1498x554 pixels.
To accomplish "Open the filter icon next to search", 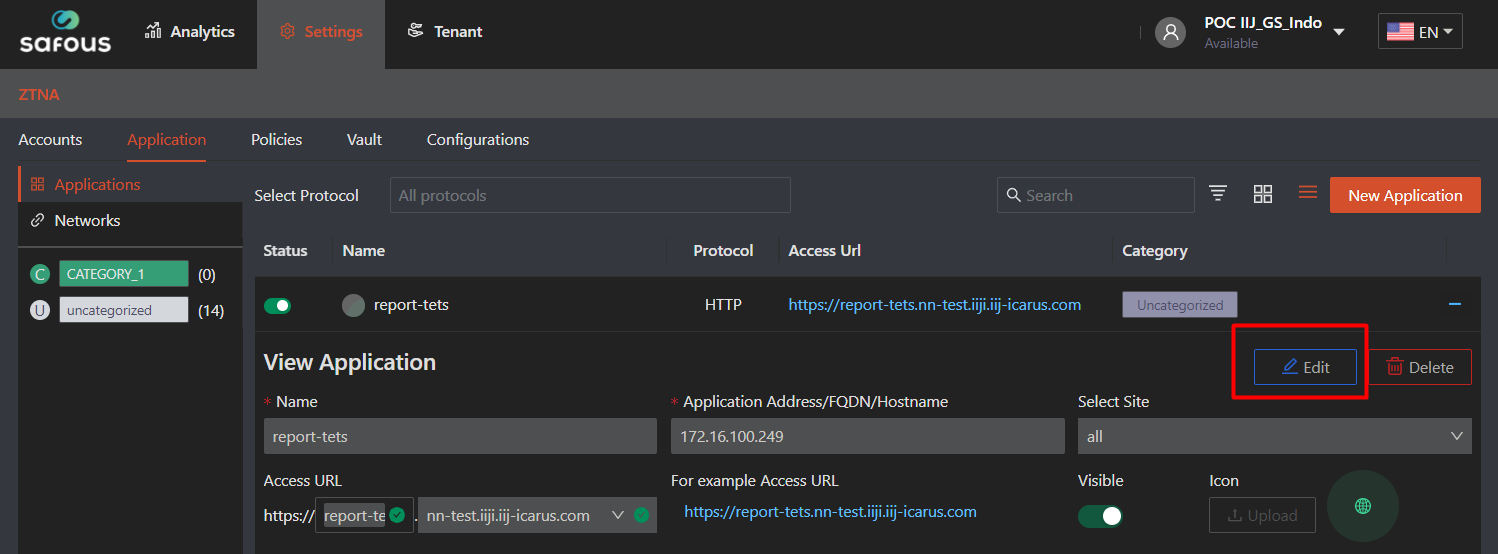I will tap(1218, 194).
